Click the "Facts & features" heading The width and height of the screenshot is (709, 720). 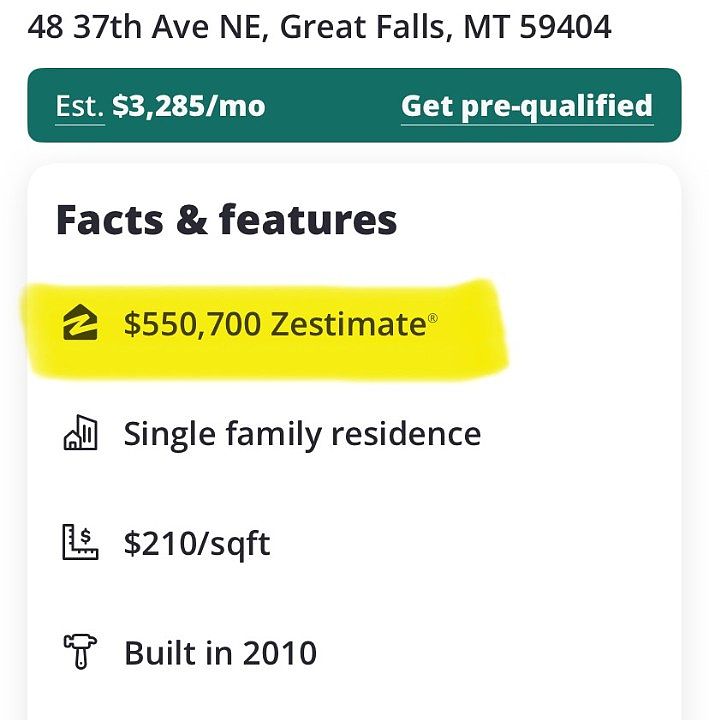coord(226,220)
